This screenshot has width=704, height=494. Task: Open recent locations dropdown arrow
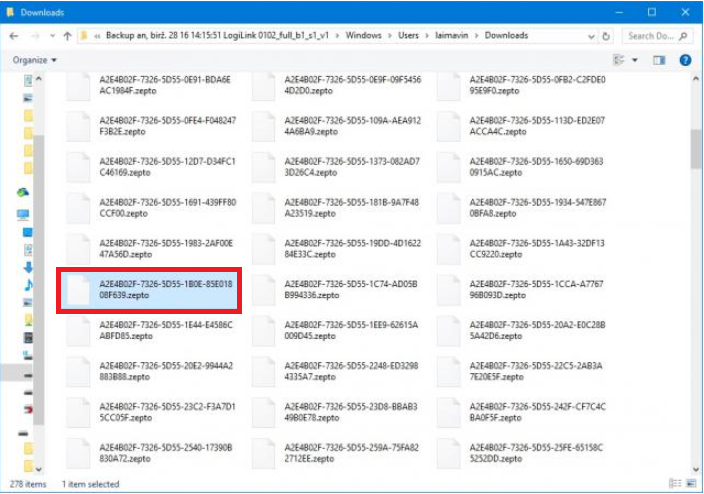pyautogui.click(x=51, y=35)
